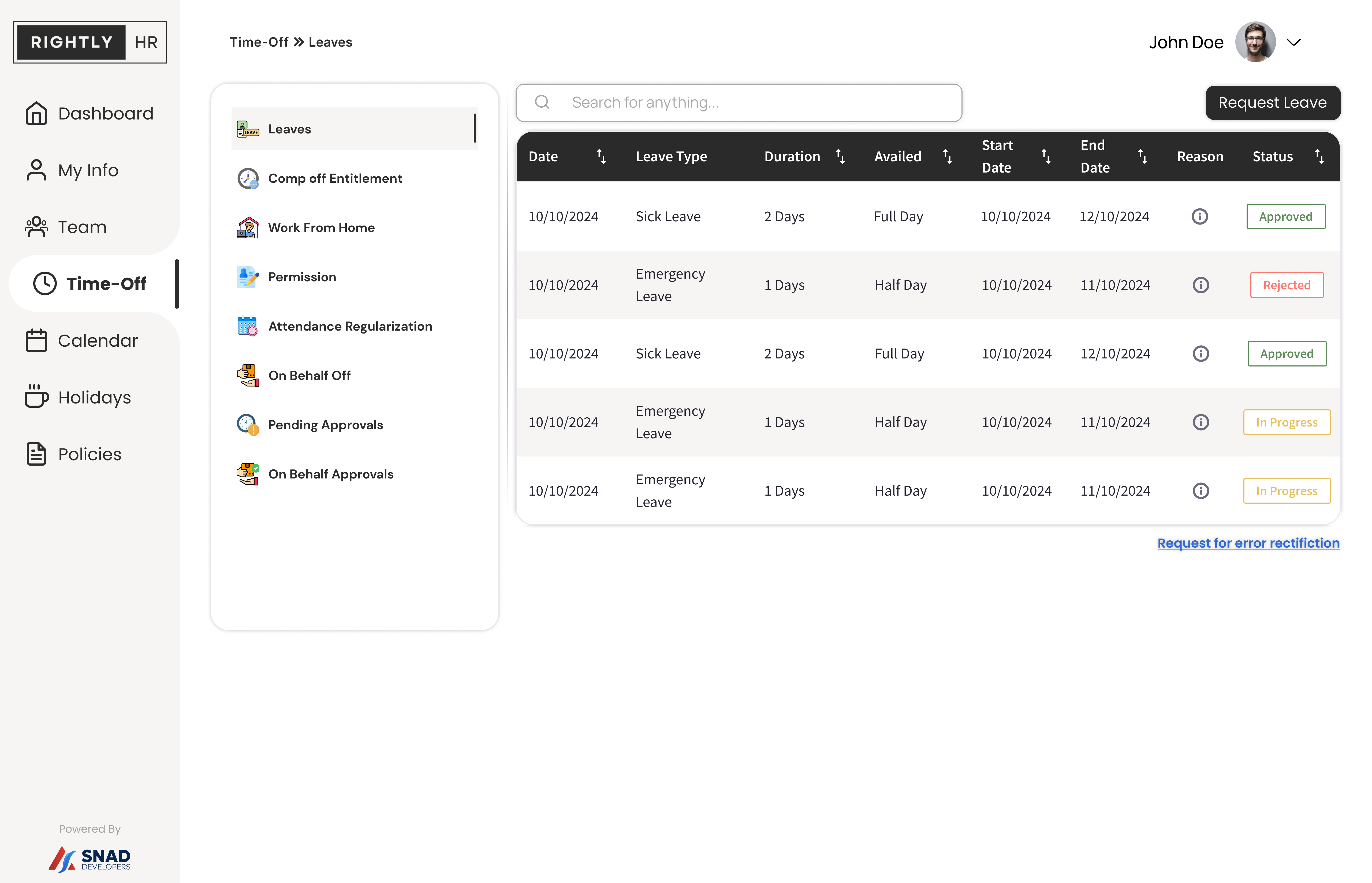
Task: Click the RIGHTLY HR logo
Action: click(90, 42)
